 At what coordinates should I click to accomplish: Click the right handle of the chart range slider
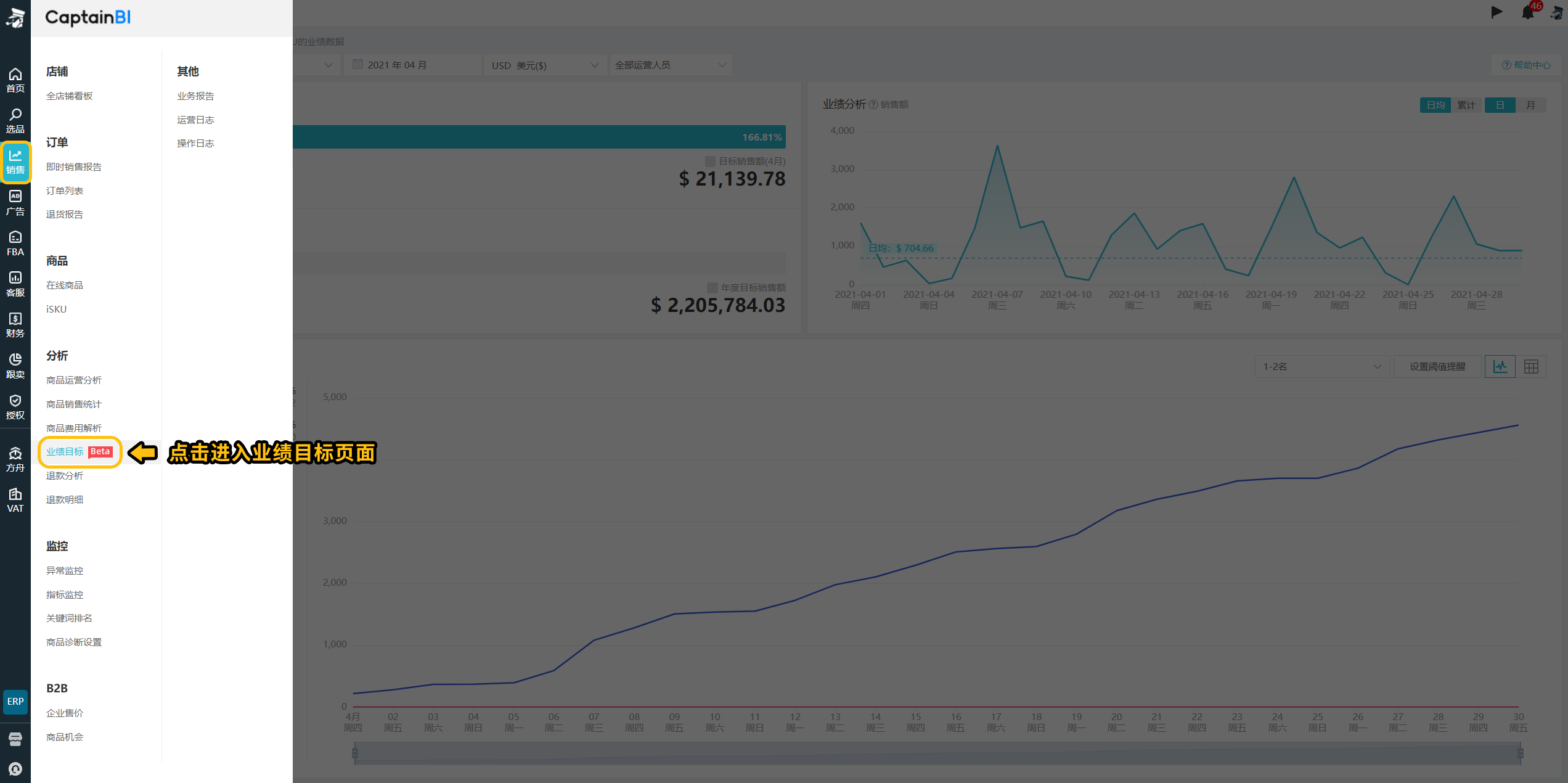click(x=1521, y=753)
